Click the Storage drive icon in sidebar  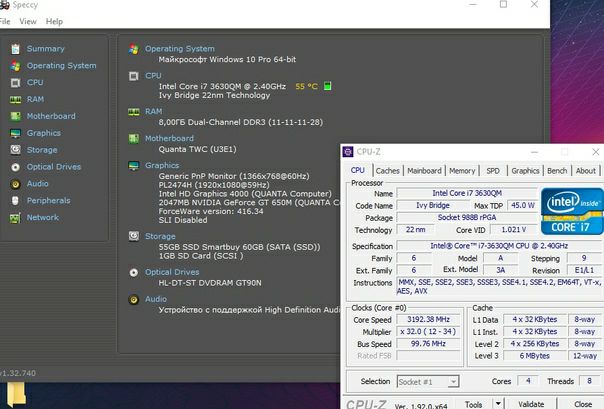click(15, 150)
